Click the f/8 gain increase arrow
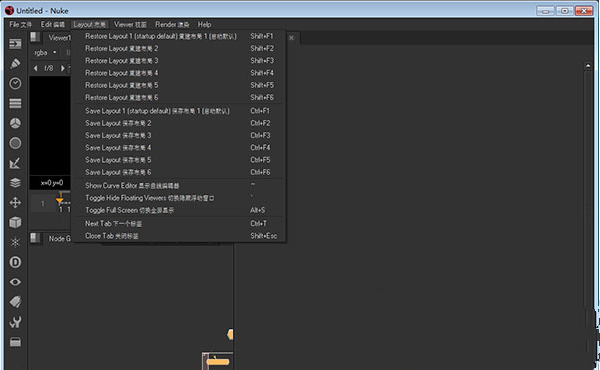 tap(62, 68)
